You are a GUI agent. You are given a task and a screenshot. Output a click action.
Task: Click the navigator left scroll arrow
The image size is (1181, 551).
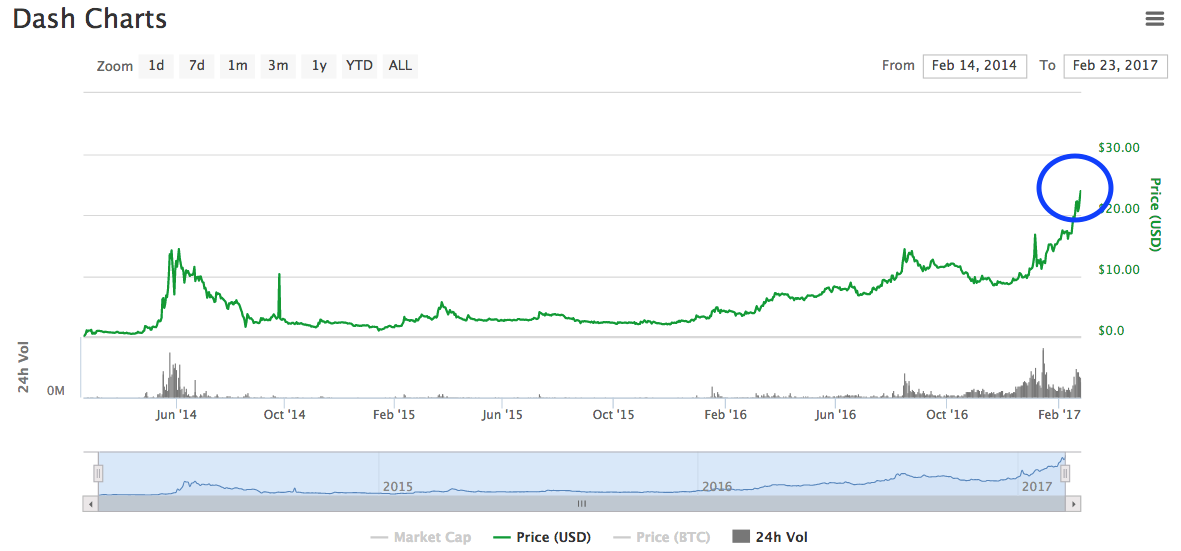91,504
